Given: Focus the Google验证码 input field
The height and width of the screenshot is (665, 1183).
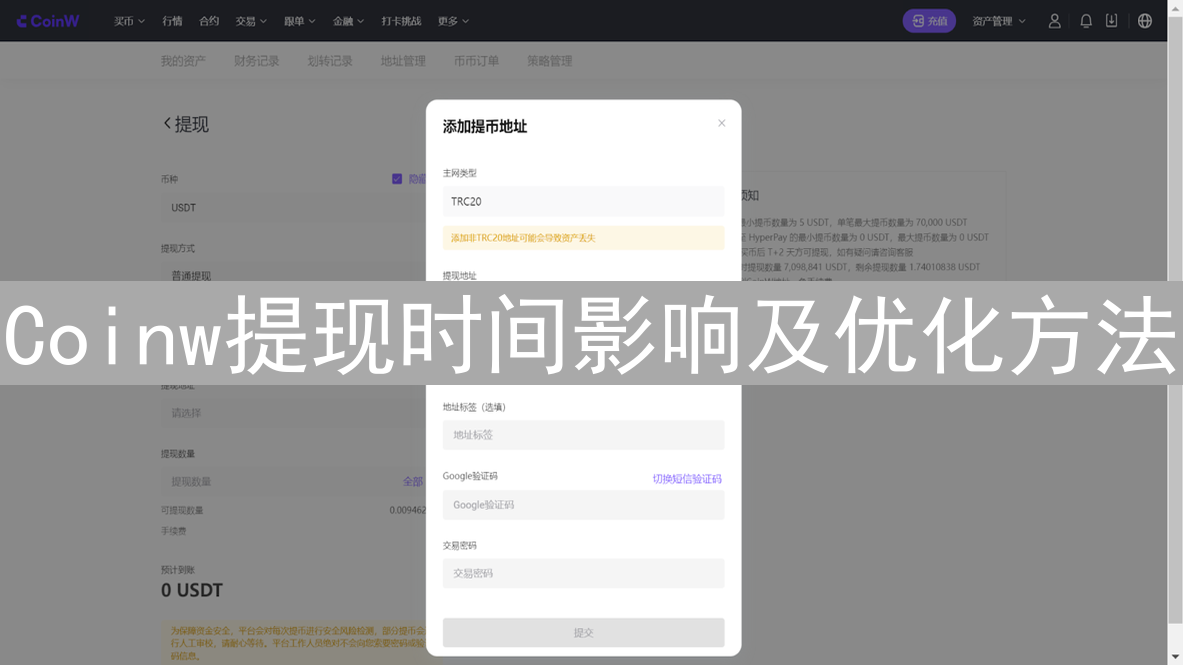Looking at the screenshot, I should click(583, 505).
